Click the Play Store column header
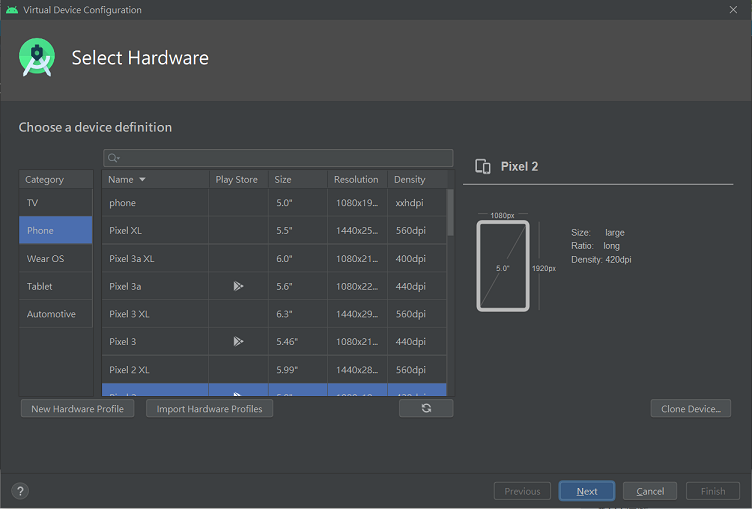 coord(238,179)
